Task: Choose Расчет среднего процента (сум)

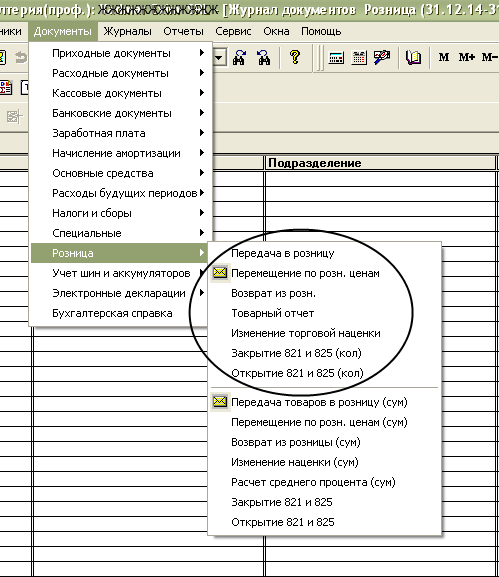Action: [x=325, y=482]
